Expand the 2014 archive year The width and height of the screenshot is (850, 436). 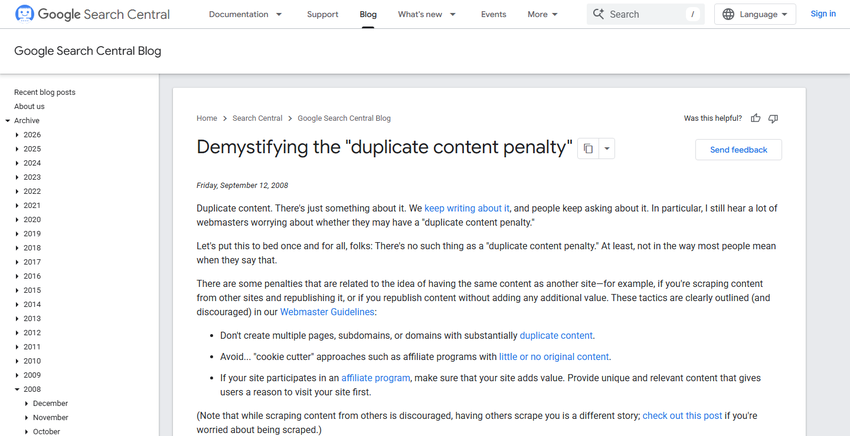(17, 304)
